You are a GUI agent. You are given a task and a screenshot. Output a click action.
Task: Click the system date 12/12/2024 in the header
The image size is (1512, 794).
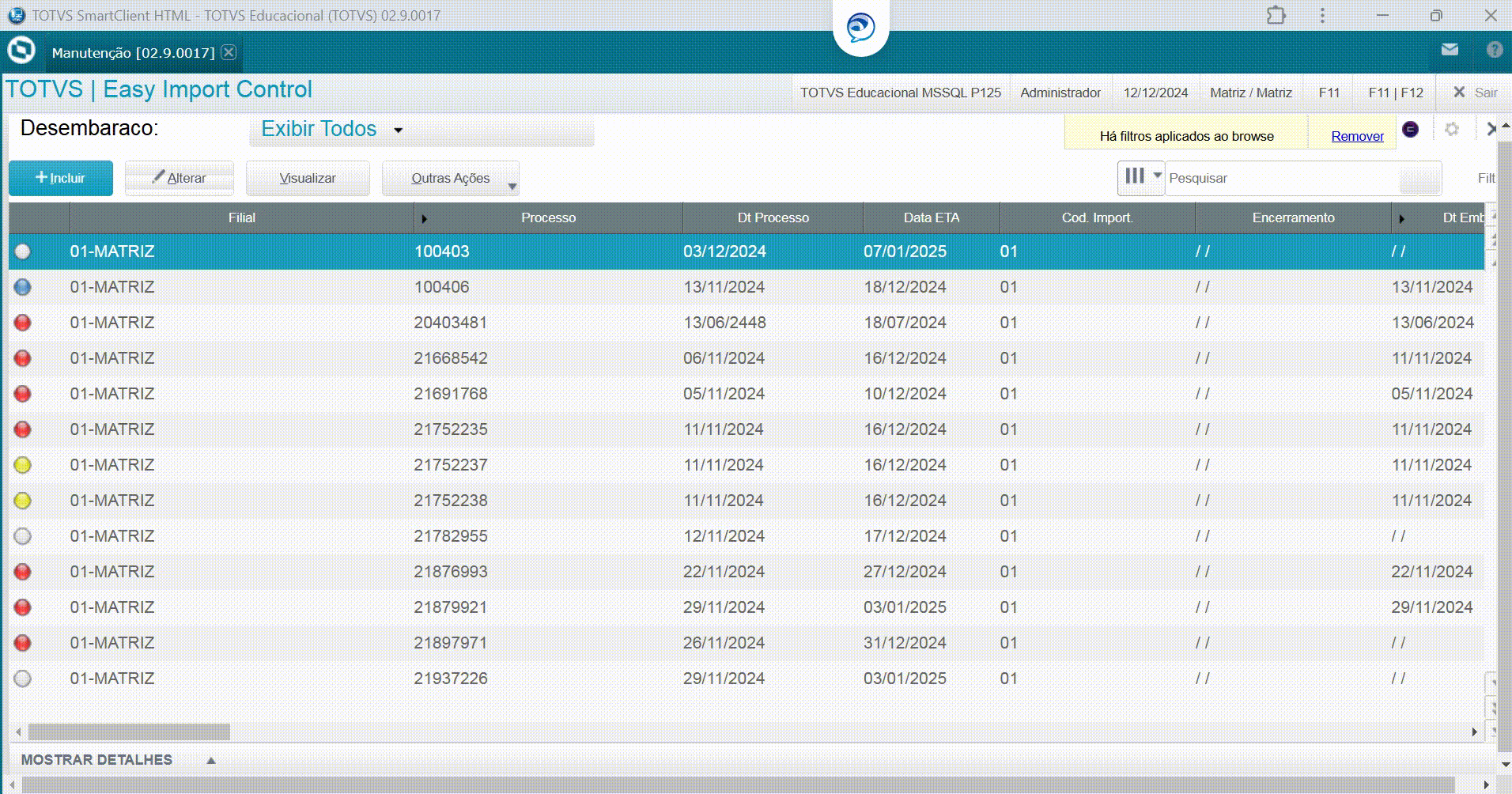tap(1155, 93)
